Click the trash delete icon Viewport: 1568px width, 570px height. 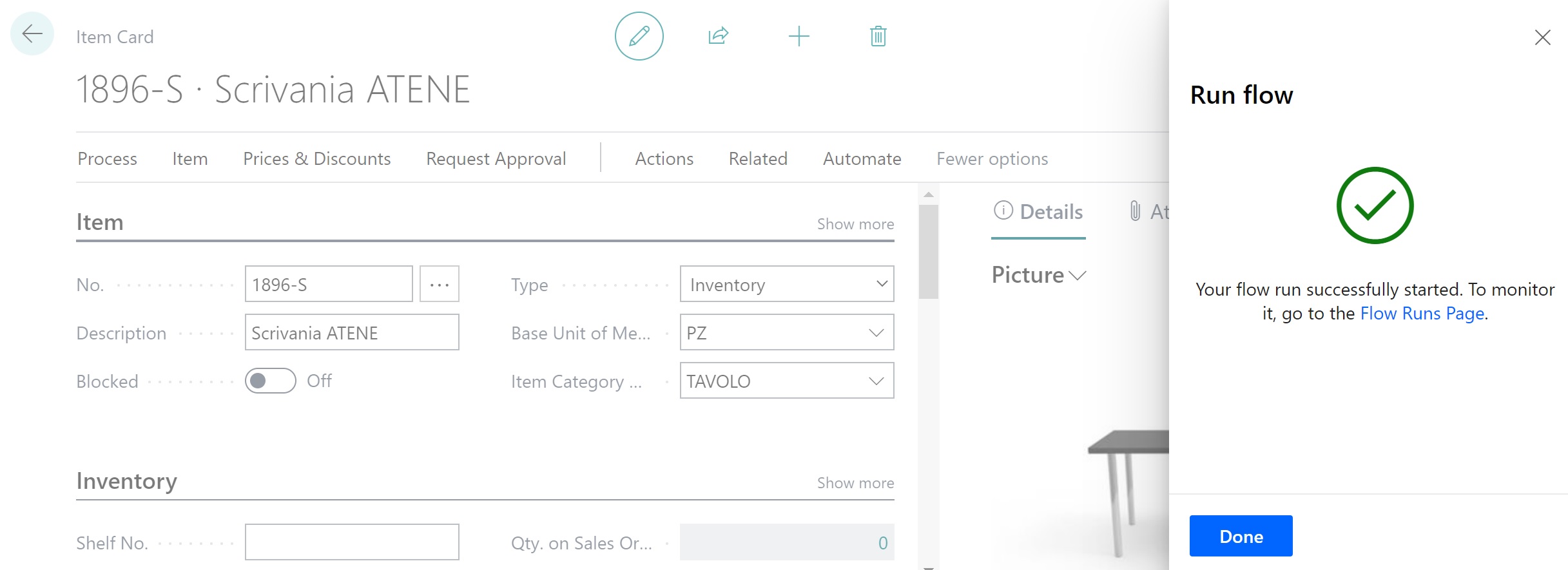click(x=878, y=36)
